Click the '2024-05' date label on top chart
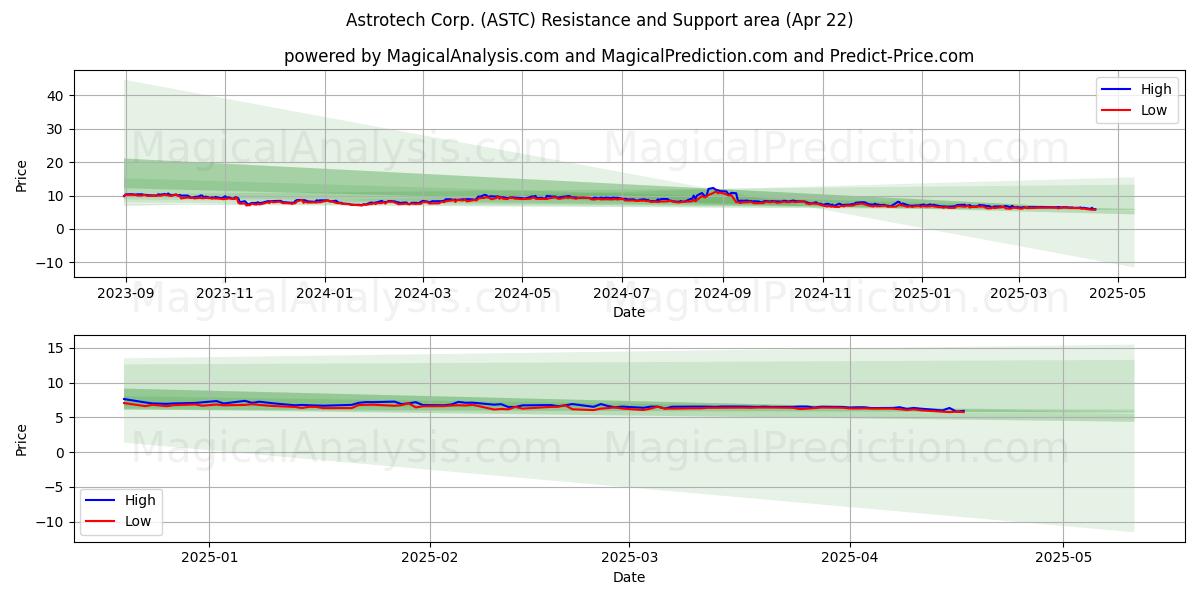Image resolution: width=1200 pixels, height=600 pixels. tap(522, 294)
